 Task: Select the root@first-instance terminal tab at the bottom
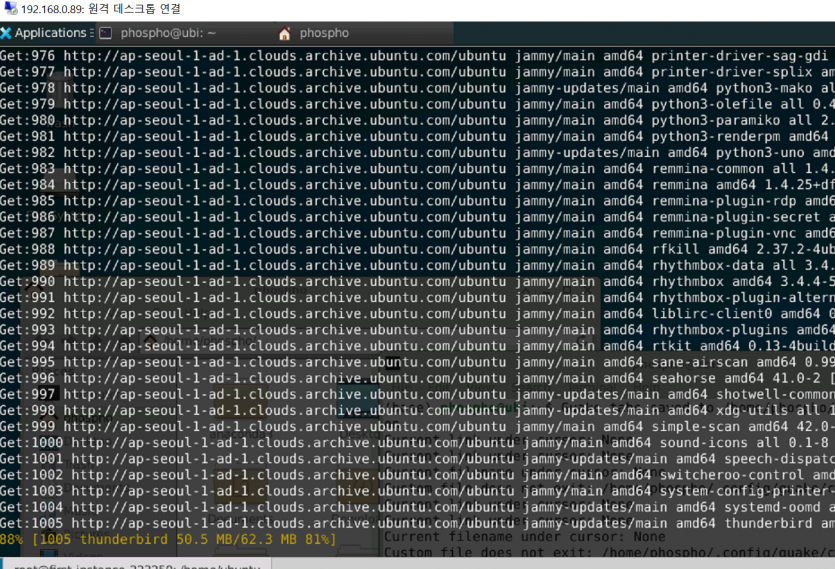[136, 565]
